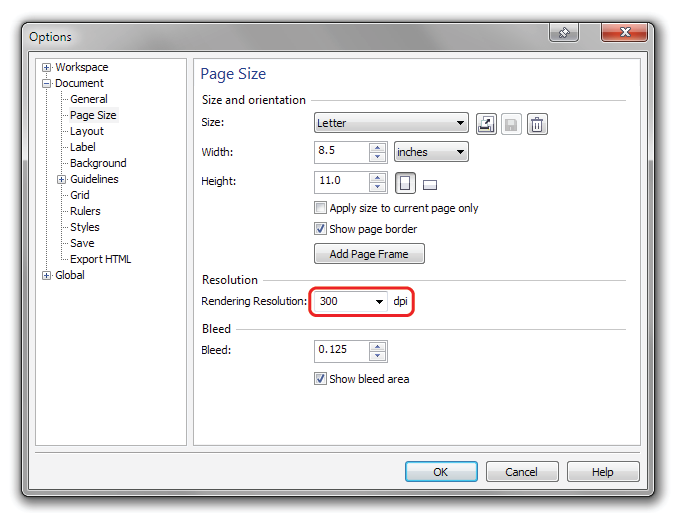Expand the Global tree node
674x513 pixels.
46,275
